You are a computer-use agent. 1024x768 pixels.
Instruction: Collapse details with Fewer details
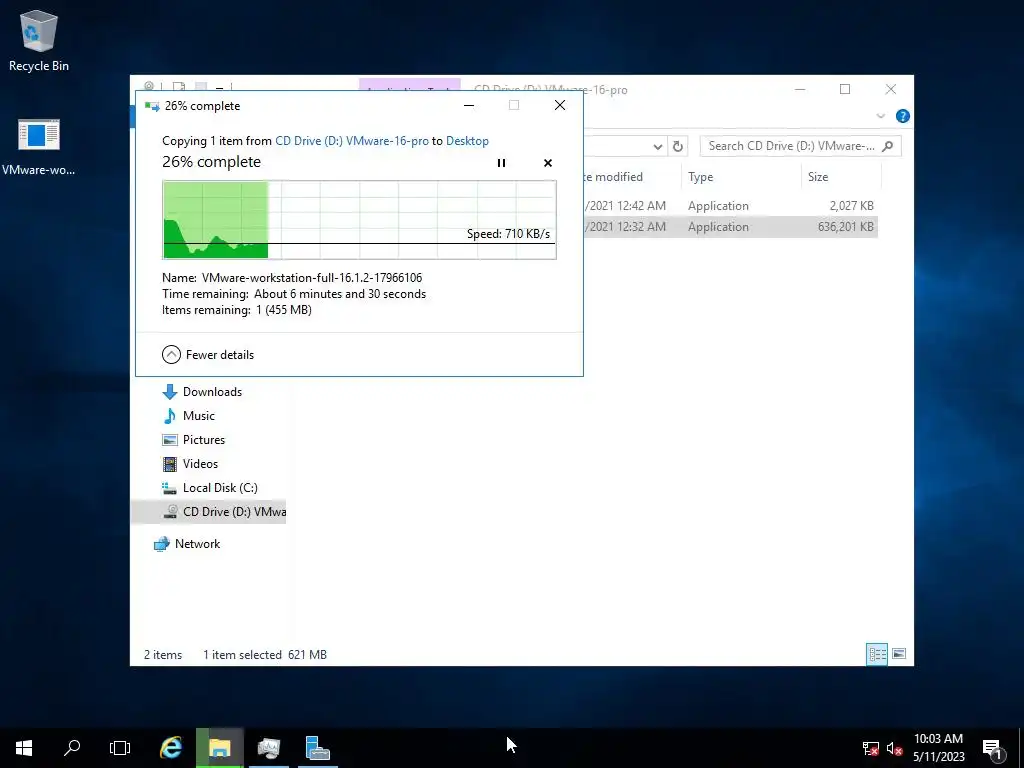coord(208,355)
